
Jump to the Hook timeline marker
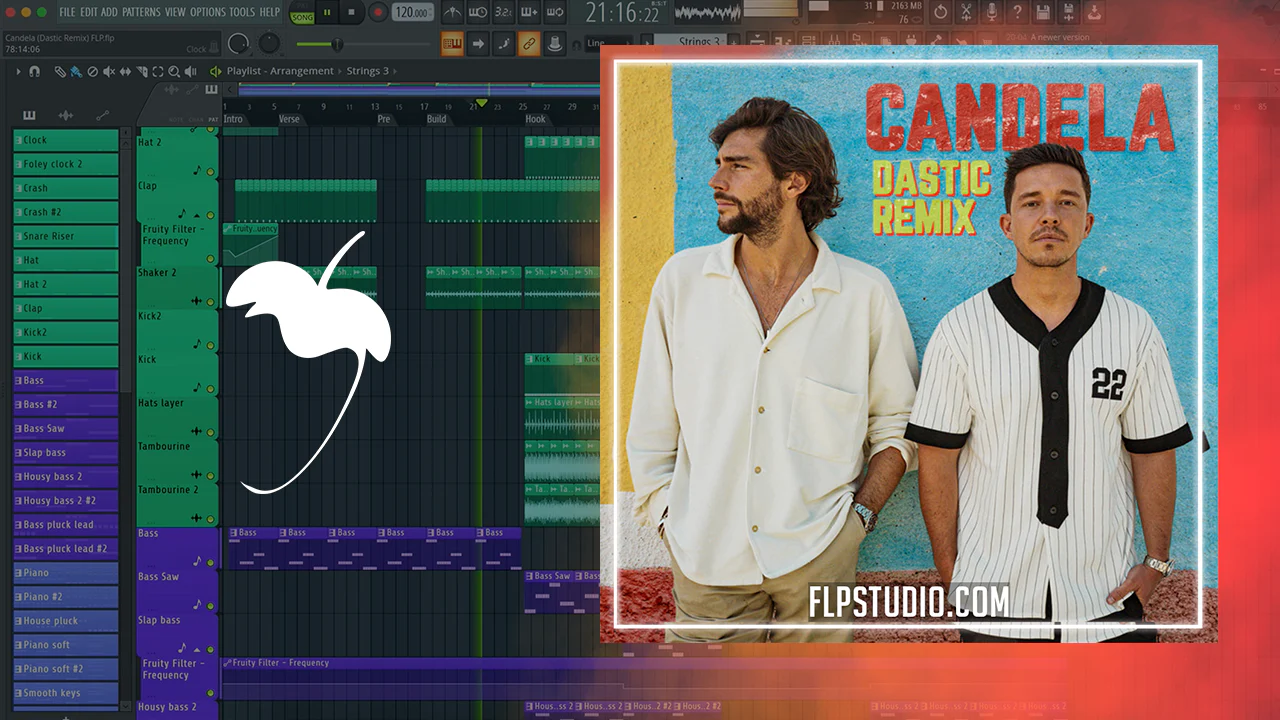point(536,119)
